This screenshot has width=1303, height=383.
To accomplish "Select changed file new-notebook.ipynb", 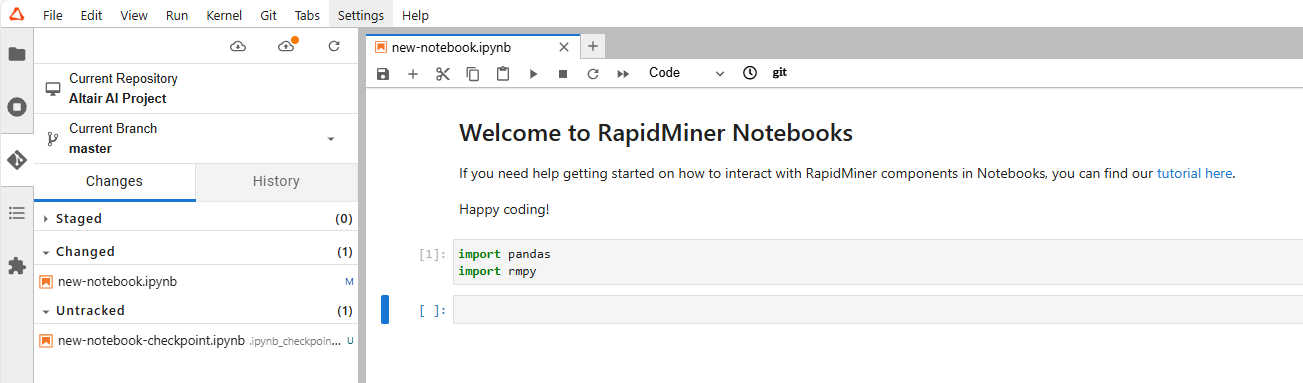I will 196,282.
